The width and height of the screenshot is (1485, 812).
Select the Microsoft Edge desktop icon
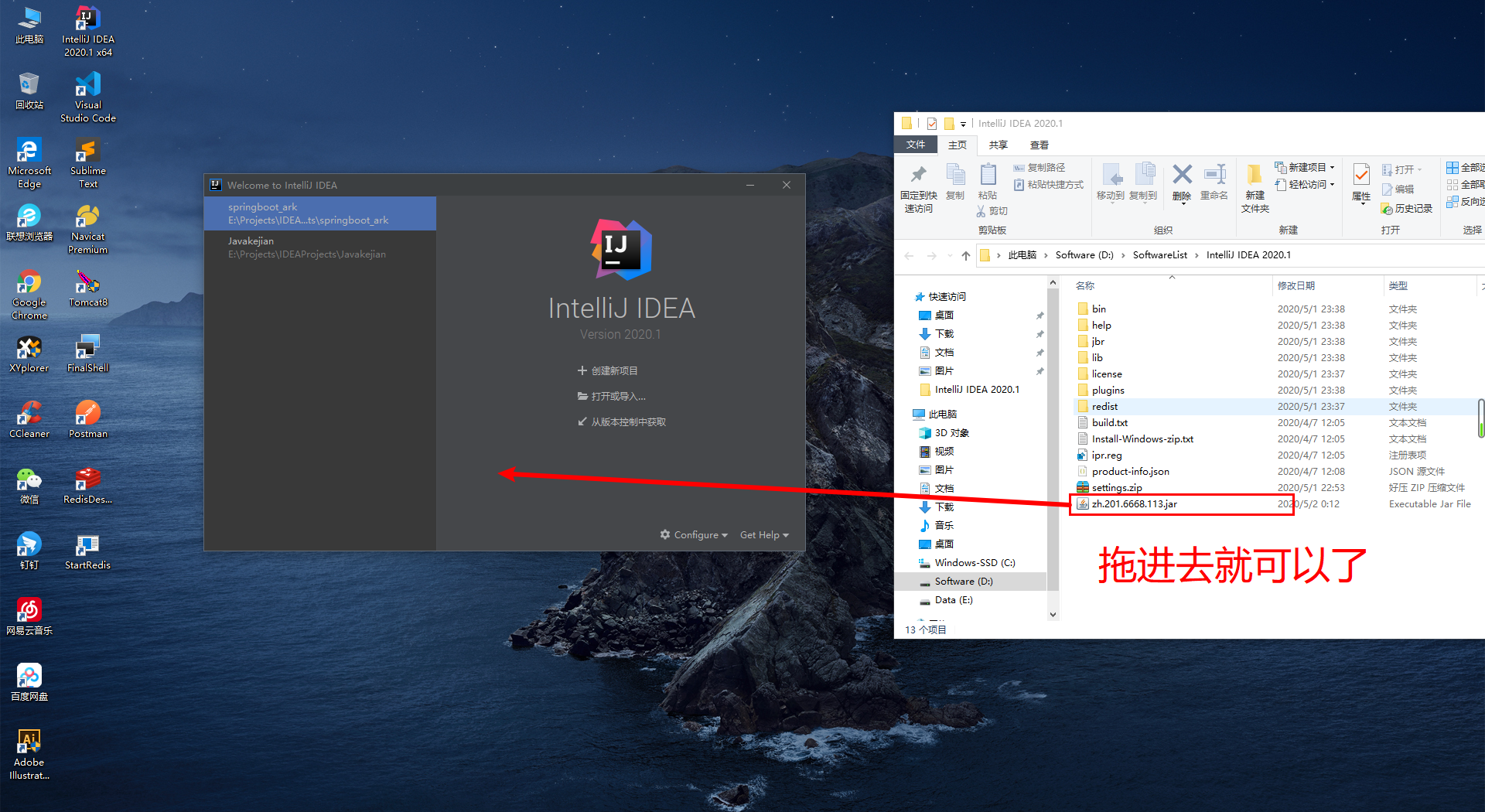[29, 163]
